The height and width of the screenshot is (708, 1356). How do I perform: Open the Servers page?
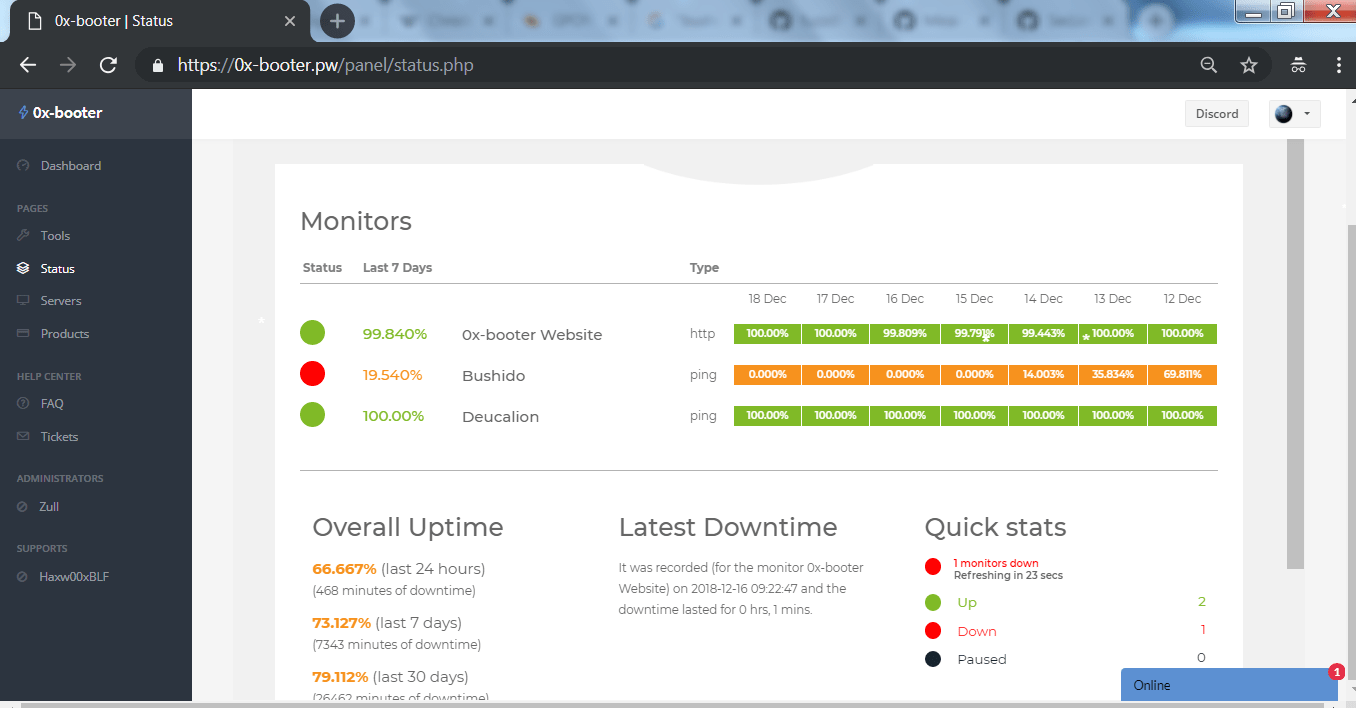61,301
